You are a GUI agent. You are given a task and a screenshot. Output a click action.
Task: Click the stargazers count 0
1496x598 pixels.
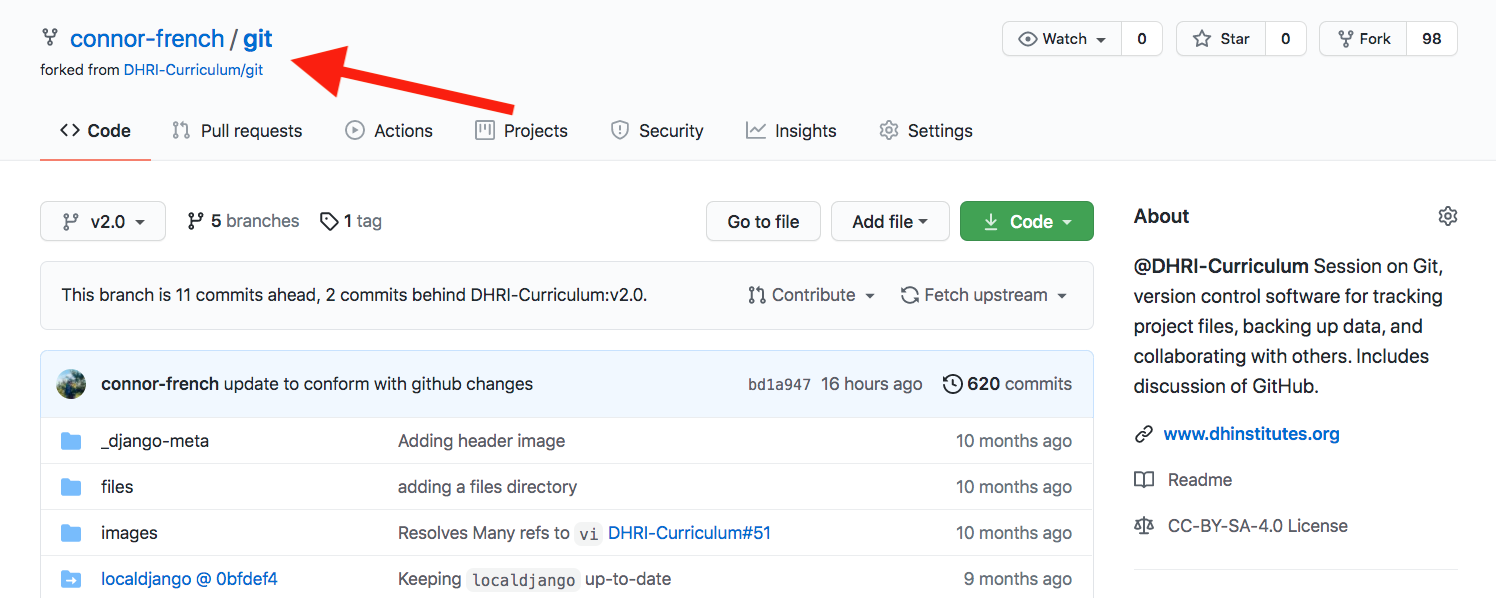point(1285,39)
